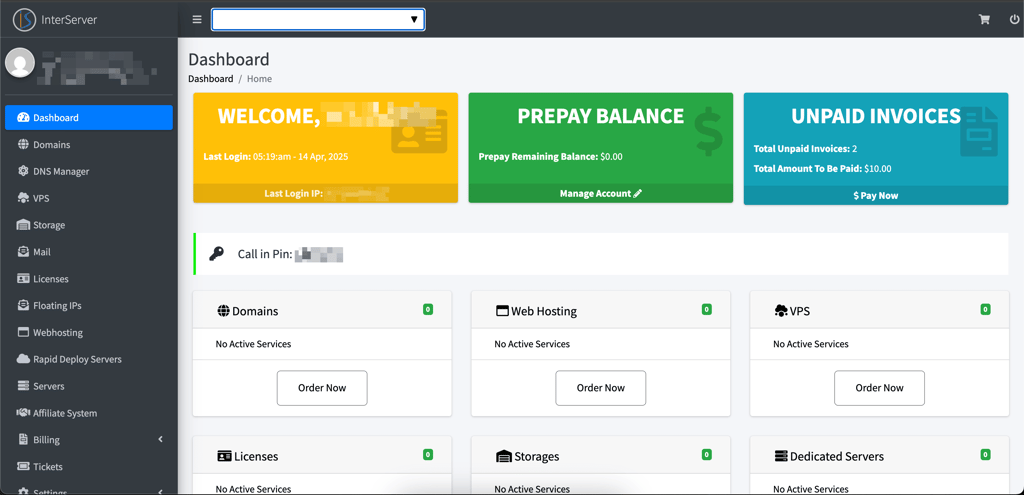This screenshot has width=1024, height=495.
Task: Click the Total Unpaid Invoices: 2 text
Action: tap(805, 149)
